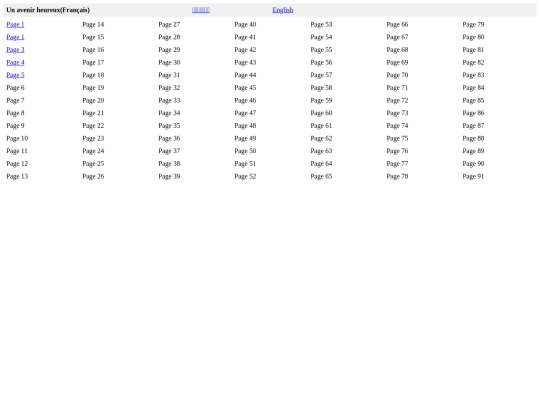540x405 pixels.
Task: Click the 'Page 16' entry
Action: (93, 50)
